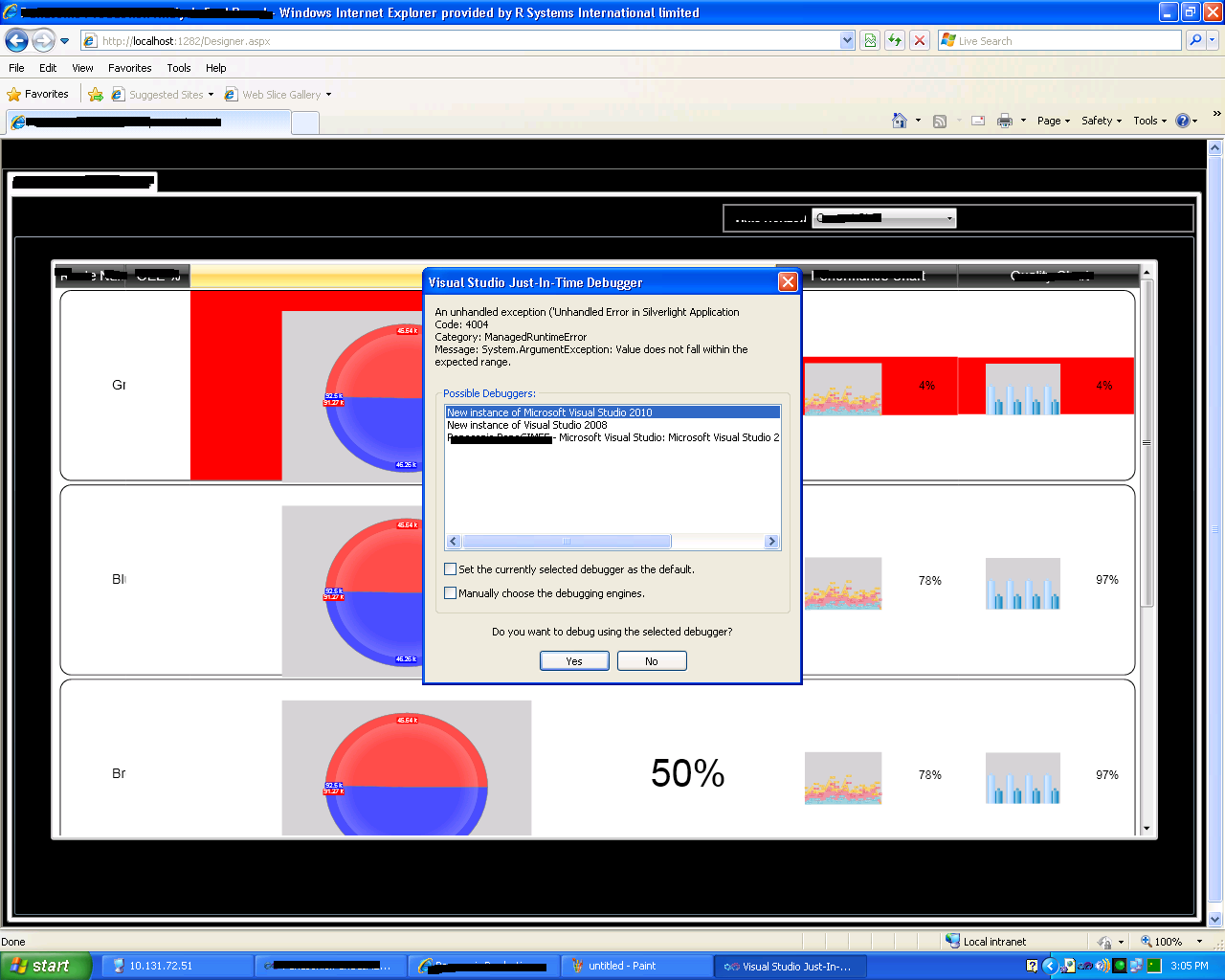Enable set selected debugger as default
Viewport: 1225px width, 980px height.
coord(450,569)
